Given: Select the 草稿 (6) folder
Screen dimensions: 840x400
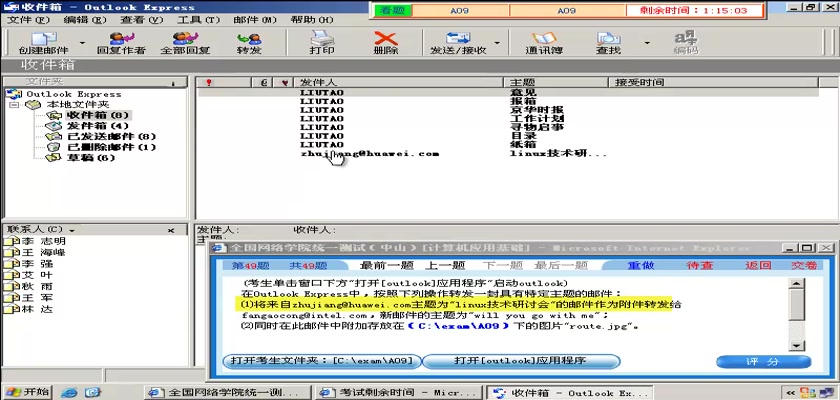Looking at the screenshot, I should click(x=91, y=157).
